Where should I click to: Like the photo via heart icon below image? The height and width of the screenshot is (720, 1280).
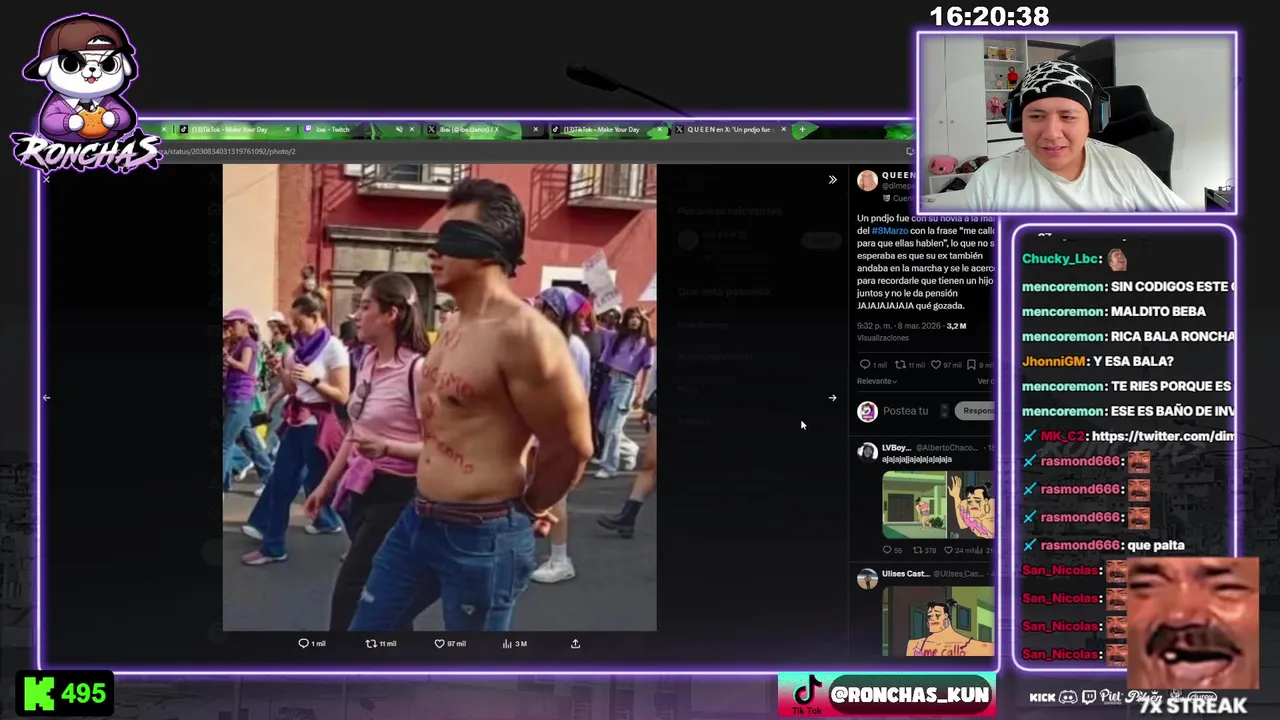439,644
